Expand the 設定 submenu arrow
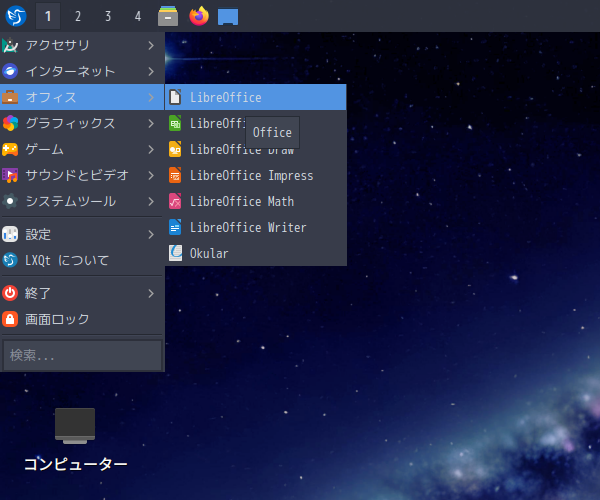Screen dimensions: 600x500 click(x=151, y=234)
